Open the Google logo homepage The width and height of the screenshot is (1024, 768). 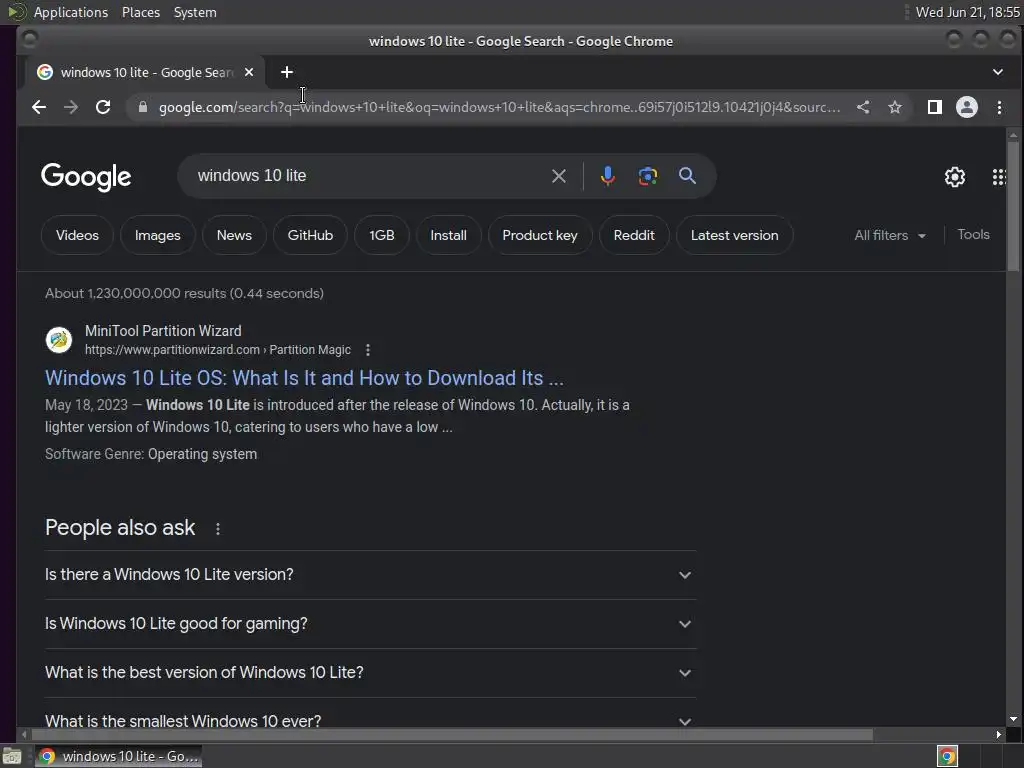pos(86,176)
